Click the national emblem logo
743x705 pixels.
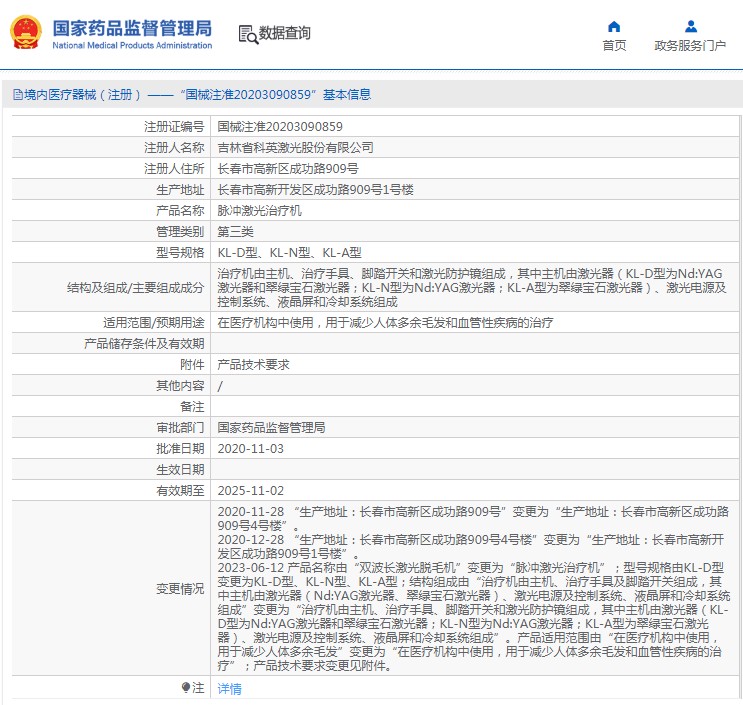click(x=26, y=32)
